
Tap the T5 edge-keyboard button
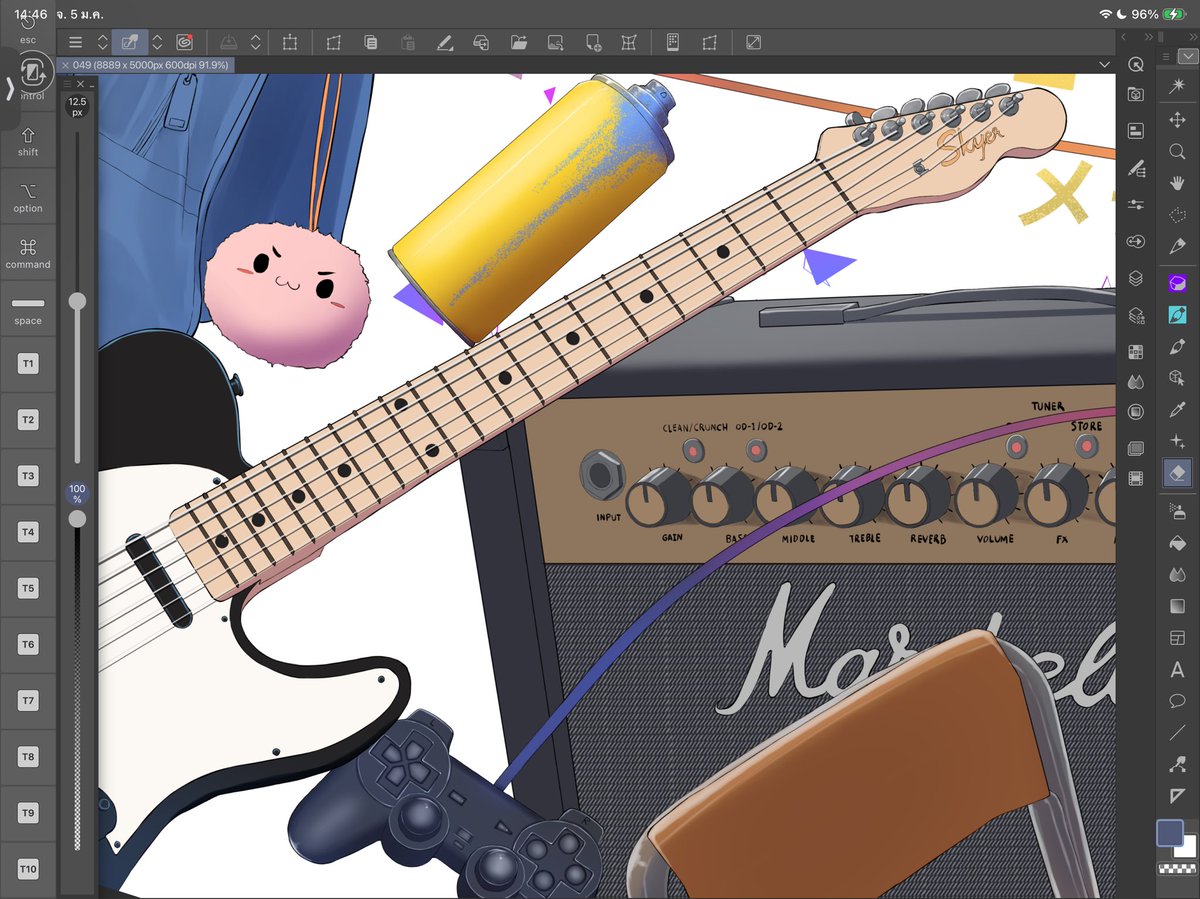coord(28,588)
